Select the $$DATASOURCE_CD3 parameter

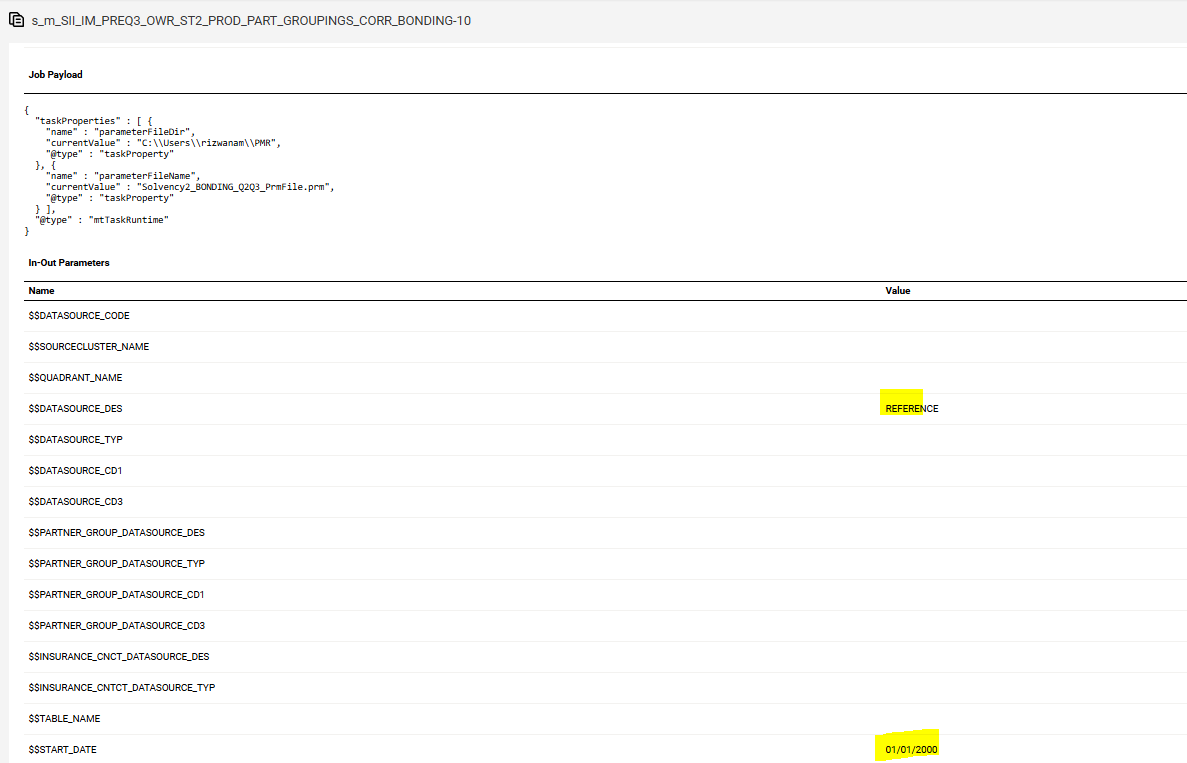pyautogui.click(x=75, y=502)
